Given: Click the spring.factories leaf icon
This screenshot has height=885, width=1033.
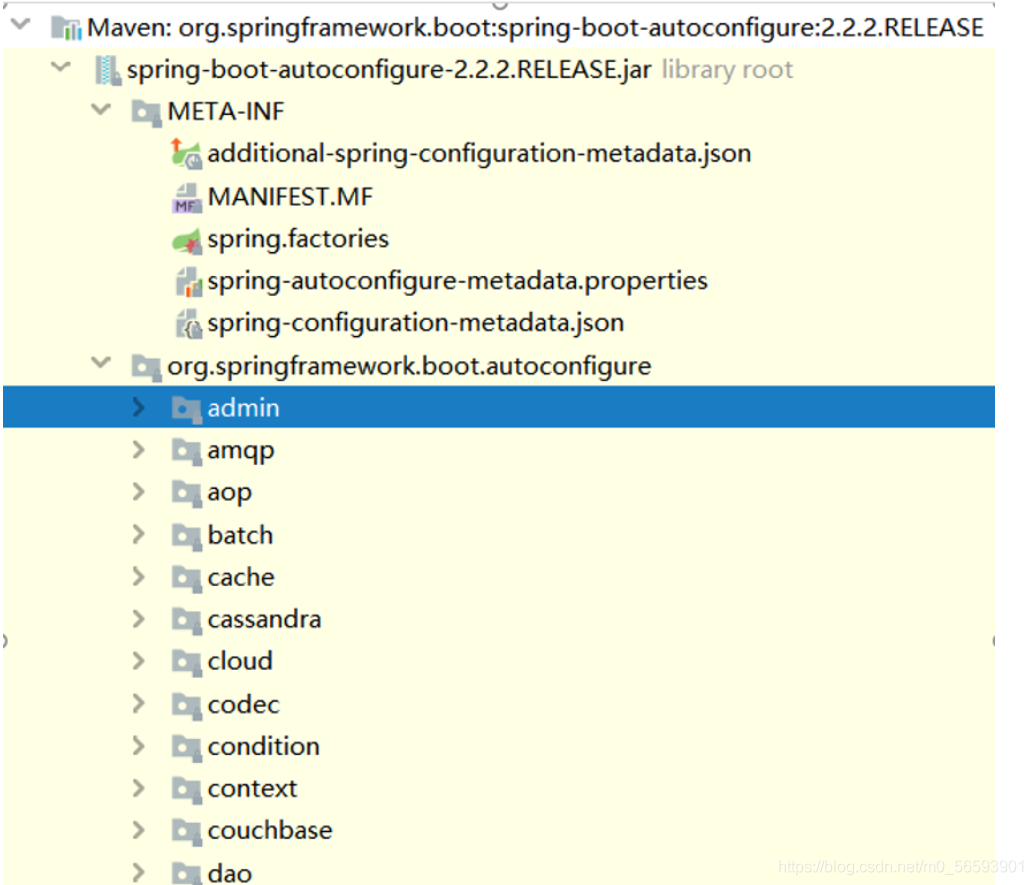Looking at the screenshot, I should coord(186,241).
